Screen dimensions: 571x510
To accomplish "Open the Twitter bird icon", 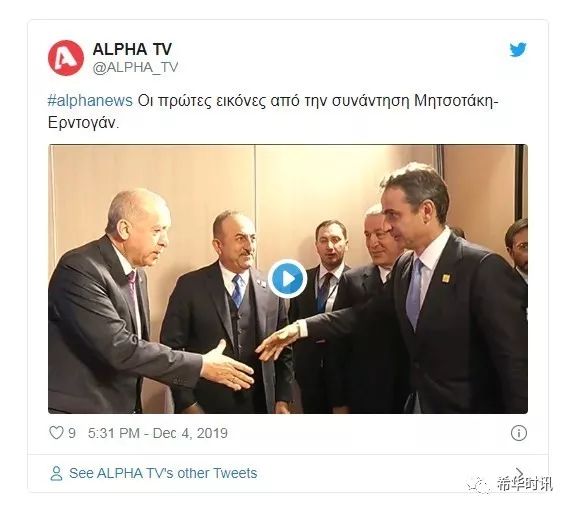I will [518, 50].
